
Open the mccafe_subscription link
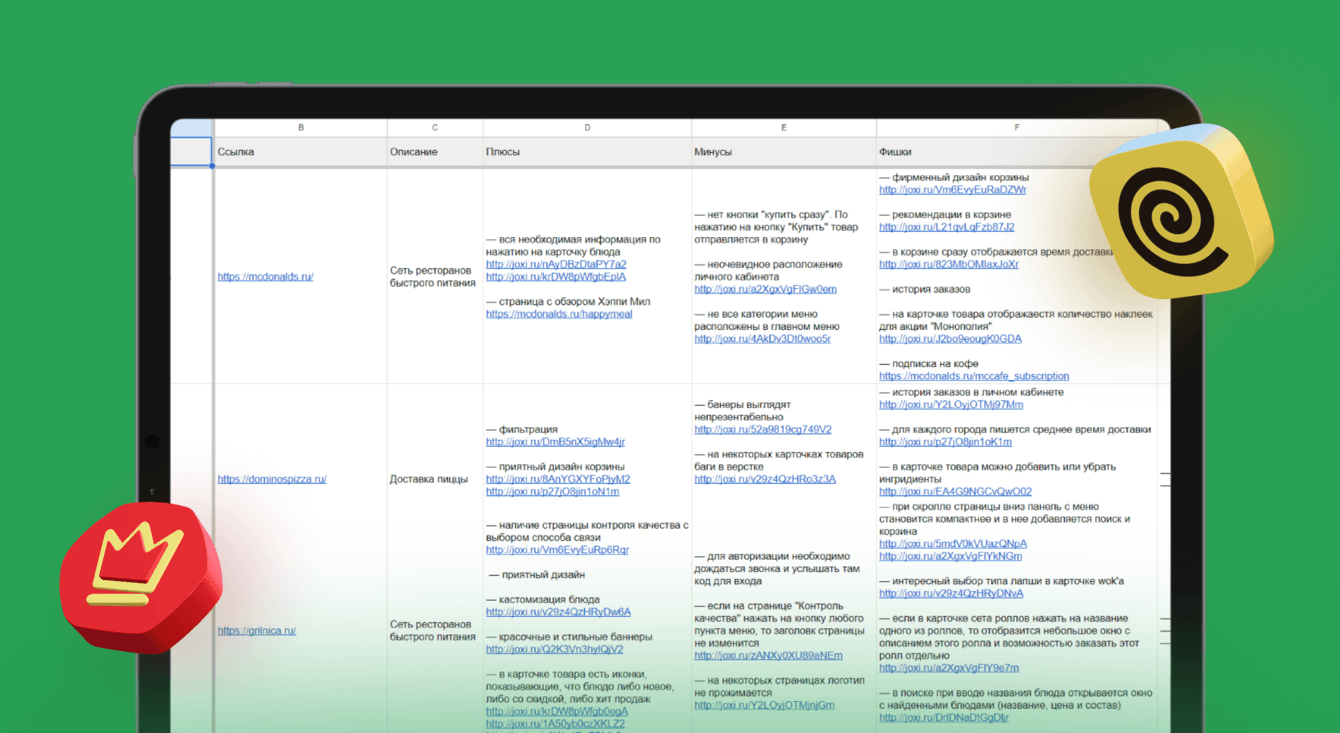click(x=974, y=377)
